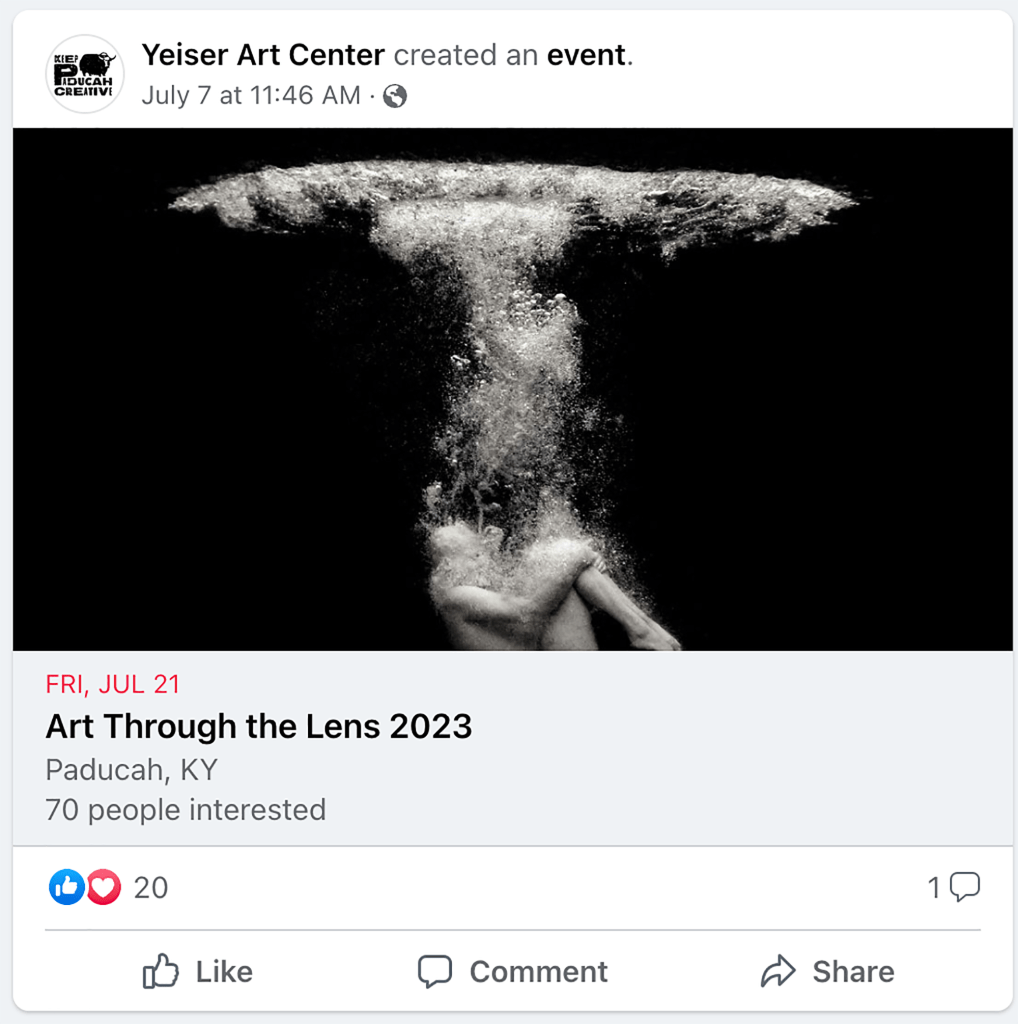Click the comment bubble count icon
Screen dimensions: 1018x1024
point(964,887)
